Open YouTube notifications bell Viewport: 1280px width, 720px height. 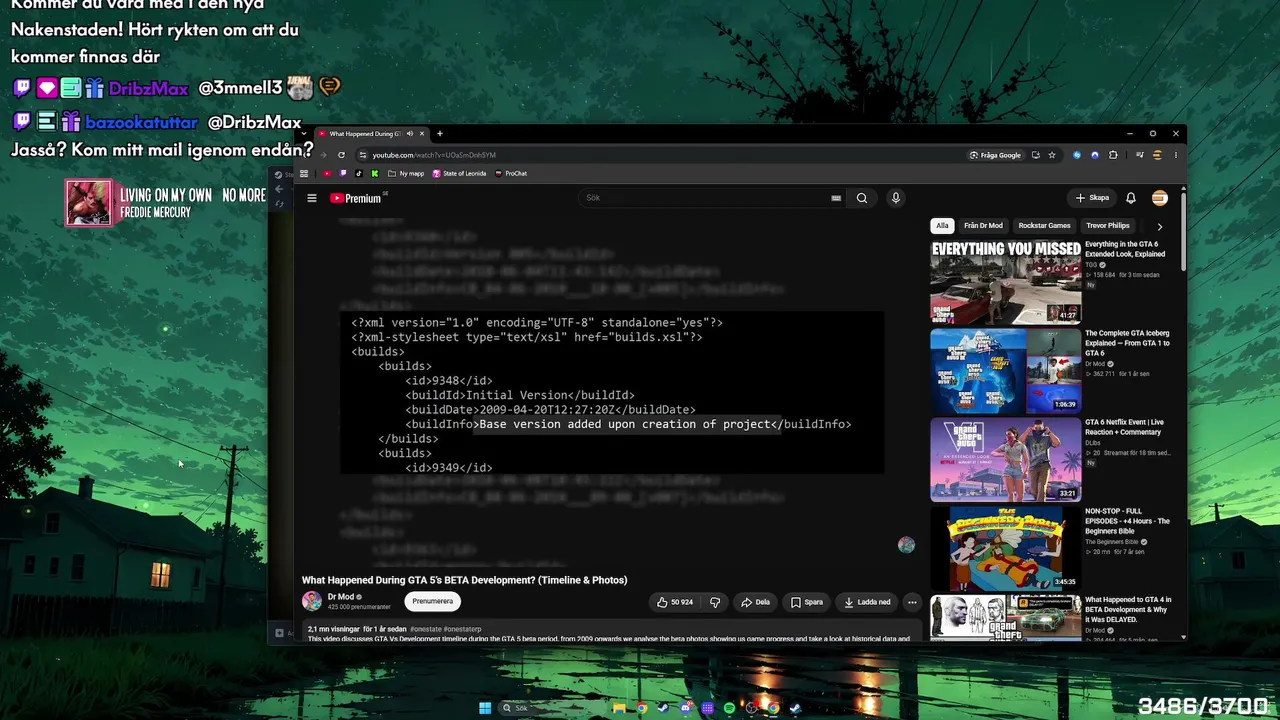[1131, 198]
